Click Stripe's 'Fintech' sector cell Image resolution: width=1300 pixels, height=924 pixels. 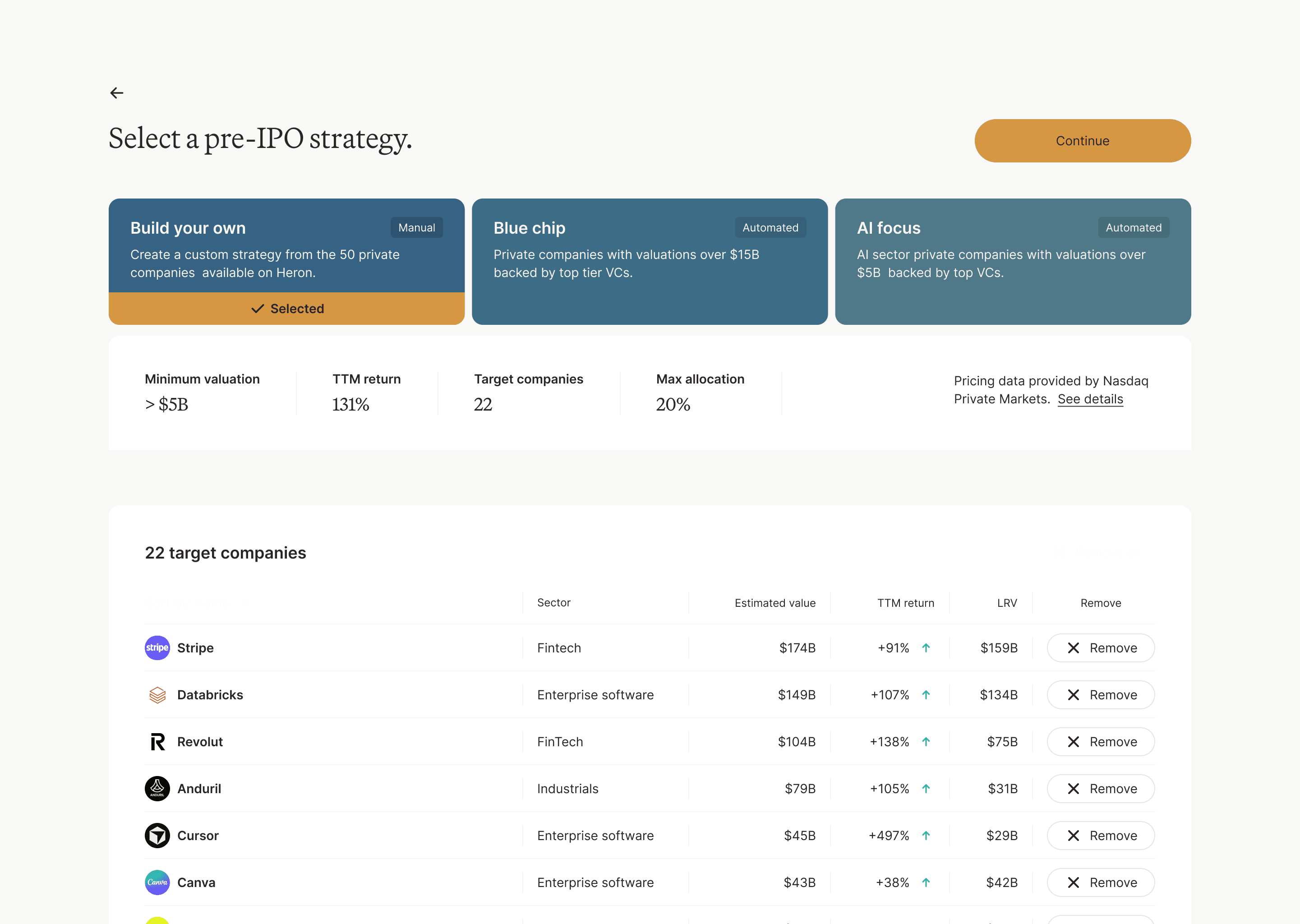(559, 648)
